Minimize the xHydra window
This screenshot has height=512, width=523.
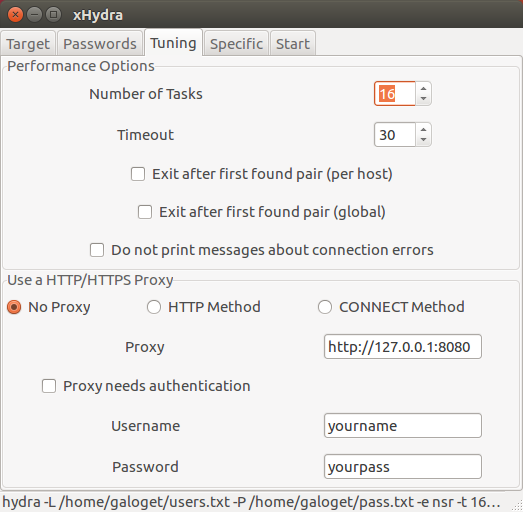pos(34,15)
